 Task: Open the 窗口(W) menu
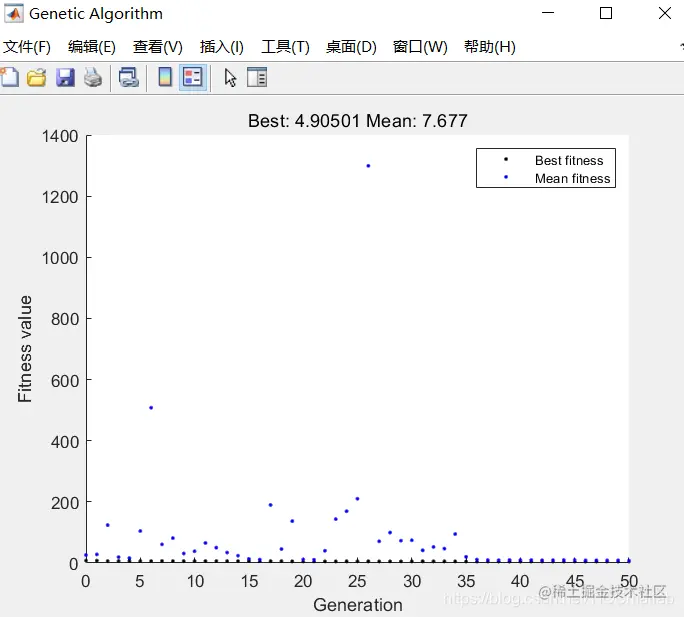coord(420,47)
